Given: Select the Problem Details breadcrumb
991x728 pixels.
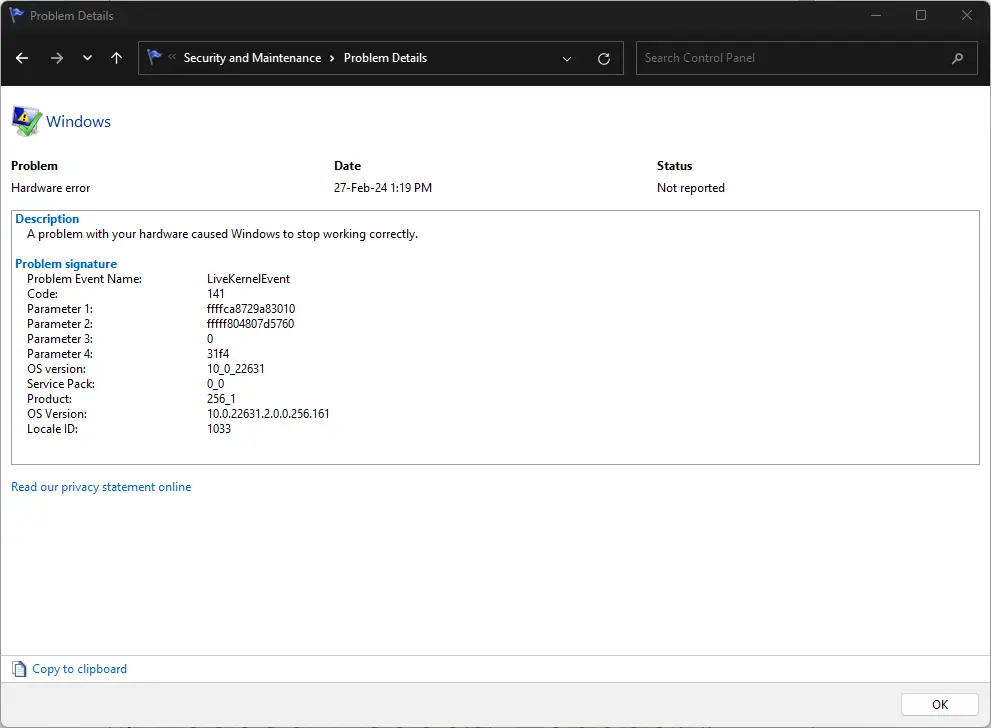Looking at the screenshot, I should point(384,58).
